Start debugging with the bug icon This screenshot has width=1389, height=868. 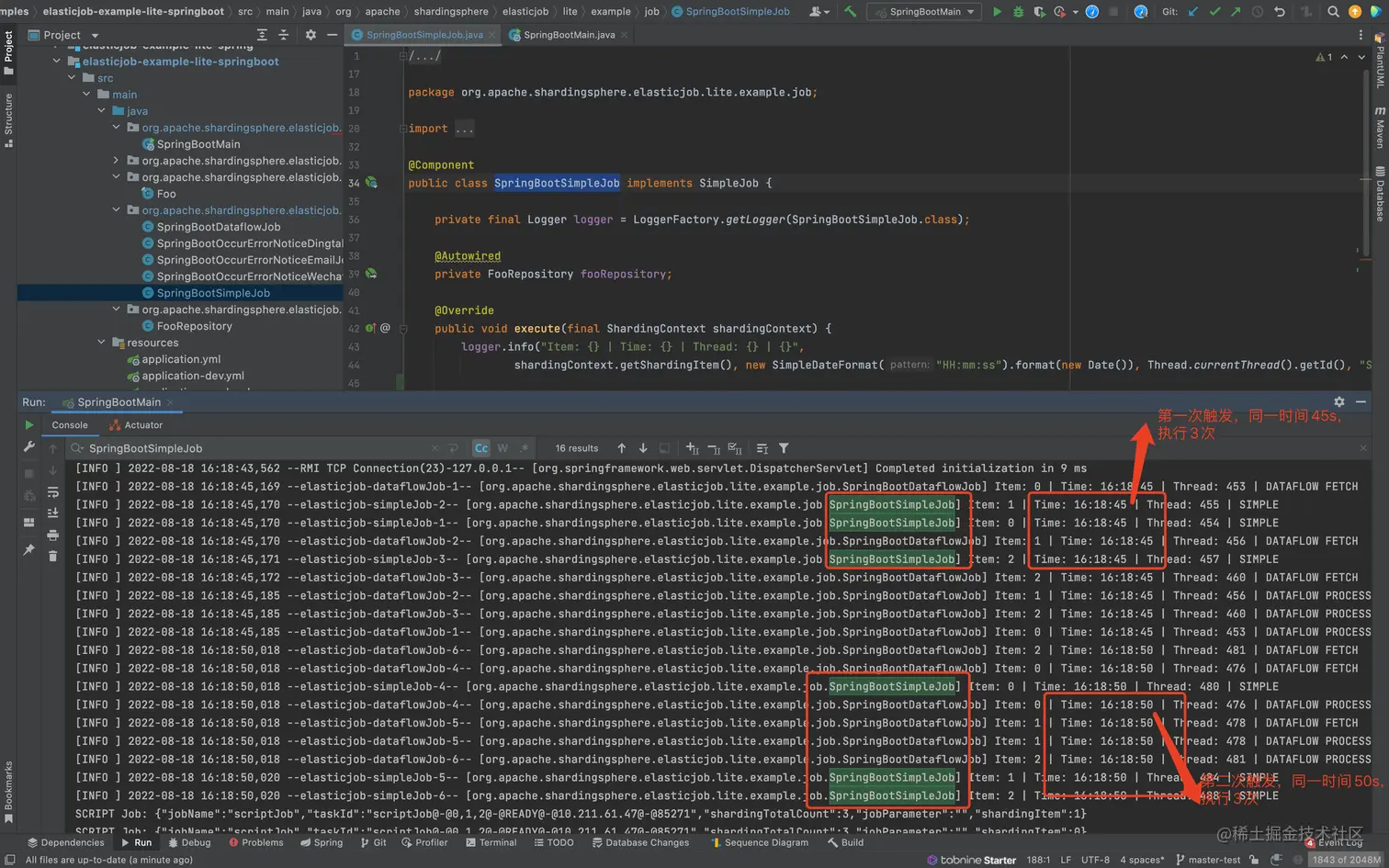1018,12
